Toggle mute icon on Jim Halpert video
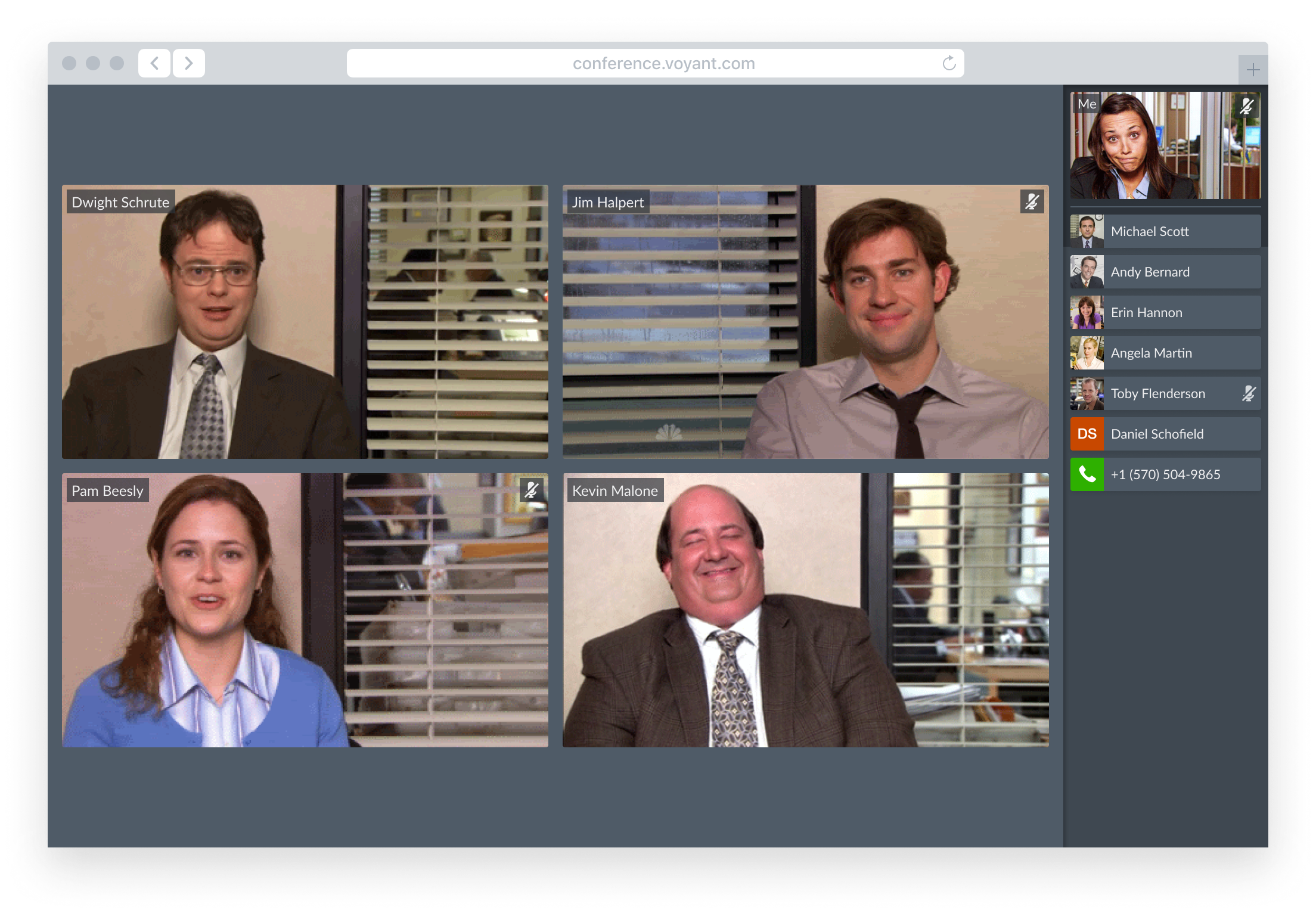 1032,201
